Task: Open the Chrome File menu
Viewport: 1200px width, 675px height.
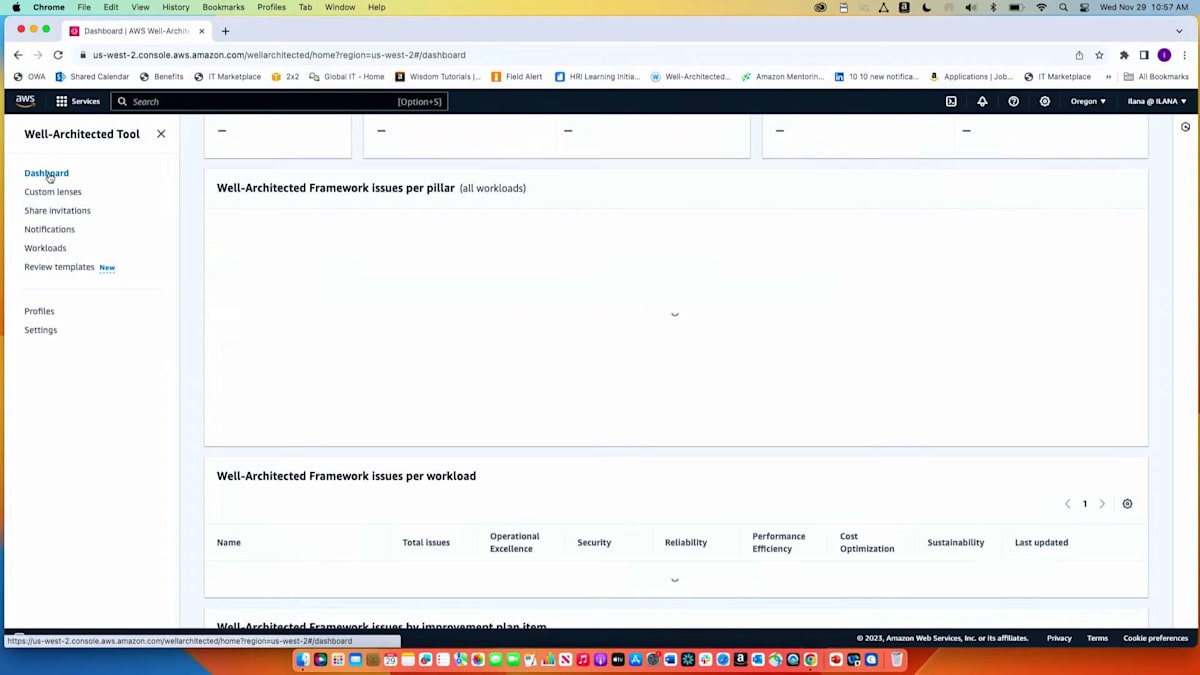Action: [x=84, y=7]
